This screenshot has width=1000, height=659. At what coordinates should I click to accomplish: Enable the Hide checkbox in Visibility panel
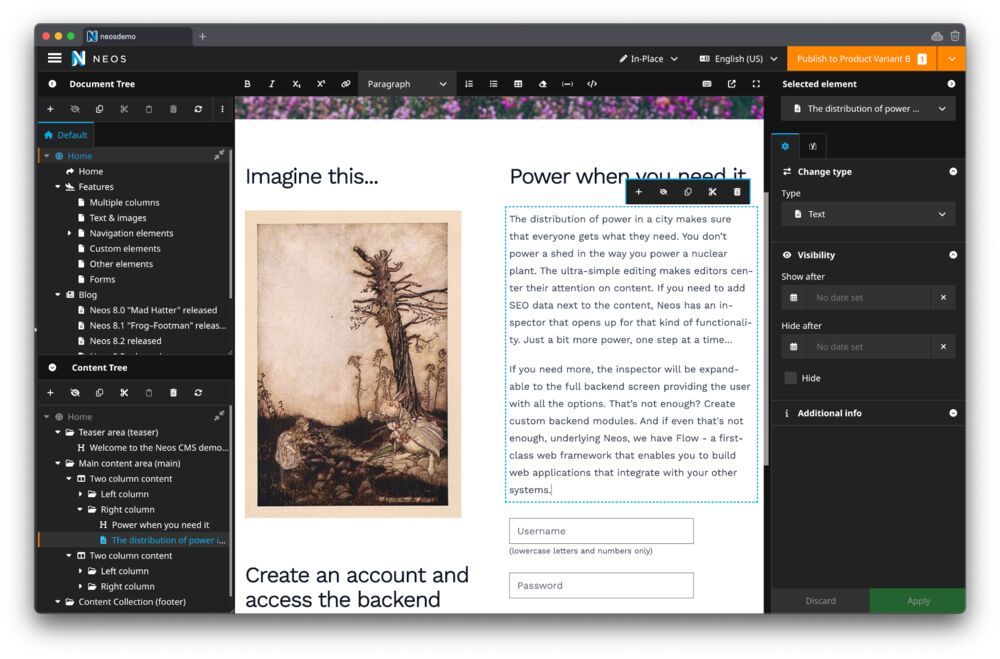pos(791,377)
